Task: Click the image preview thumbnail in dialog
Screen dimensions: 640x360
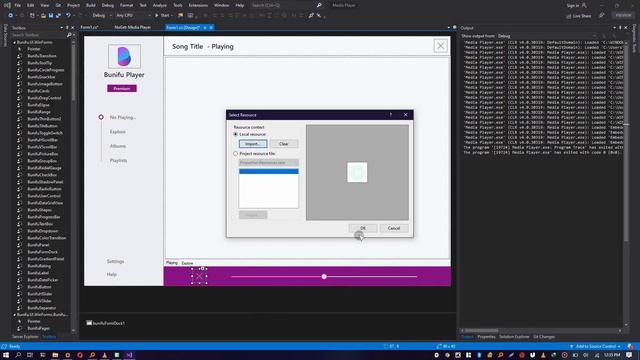Action: click(357, 172)
